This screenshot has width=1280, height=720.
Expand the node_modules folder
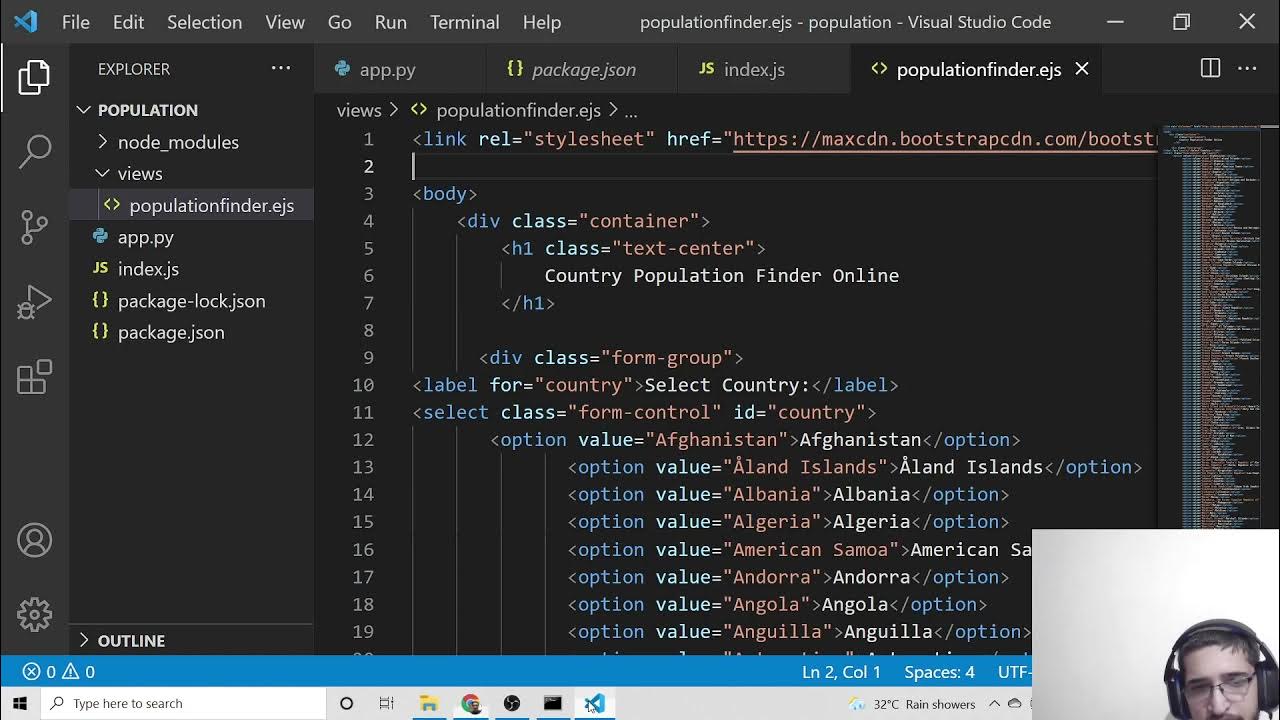coord(177,142)
